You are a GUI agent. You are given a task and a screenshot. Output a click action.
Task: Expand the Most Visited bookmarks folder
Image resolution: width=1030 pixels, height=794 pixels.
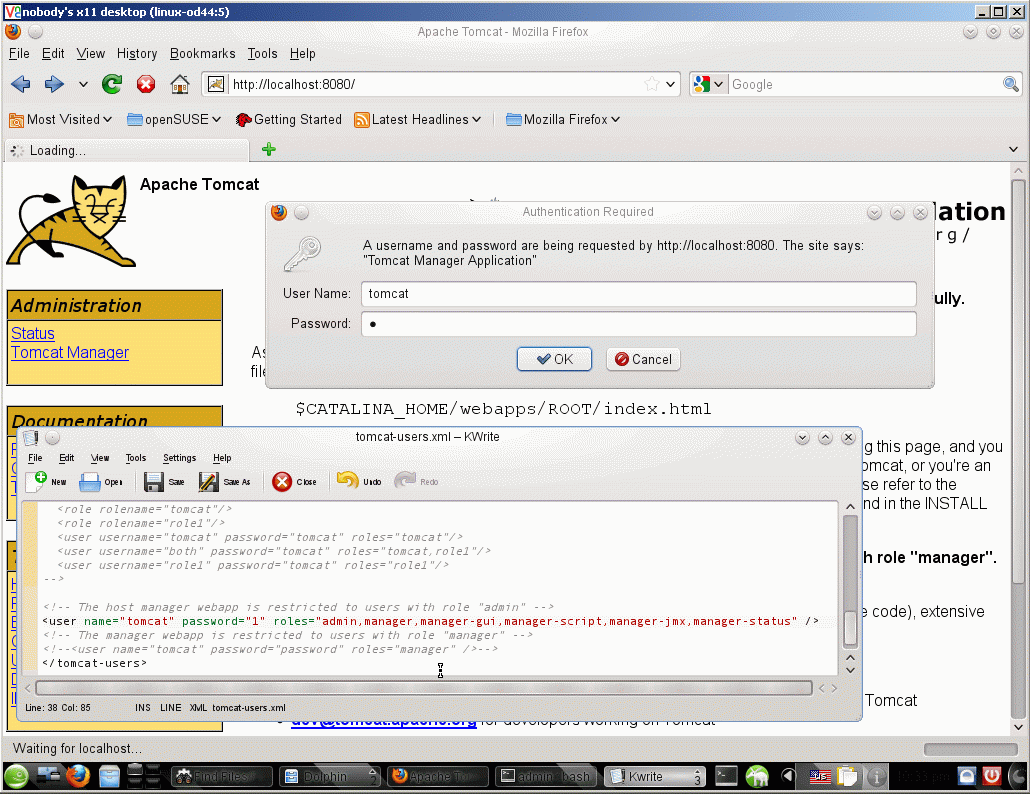(60, 120)
